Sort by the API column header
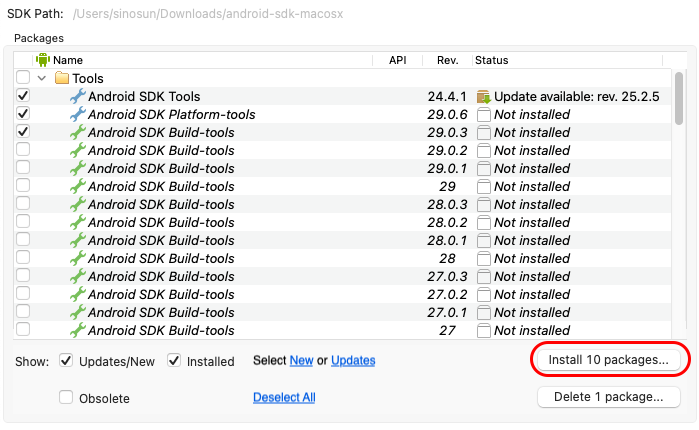699x430 pixels. coord(397,60)
